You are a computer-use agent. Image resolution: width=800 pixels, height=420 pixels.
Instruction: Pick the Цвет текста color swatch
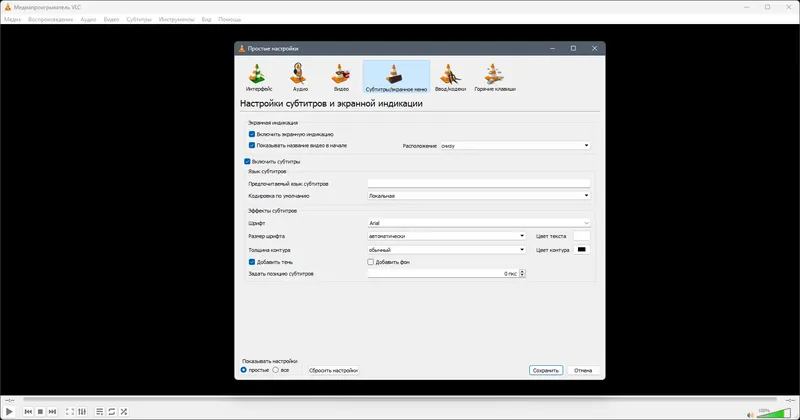pyautogui.click(x=581, y=236)
